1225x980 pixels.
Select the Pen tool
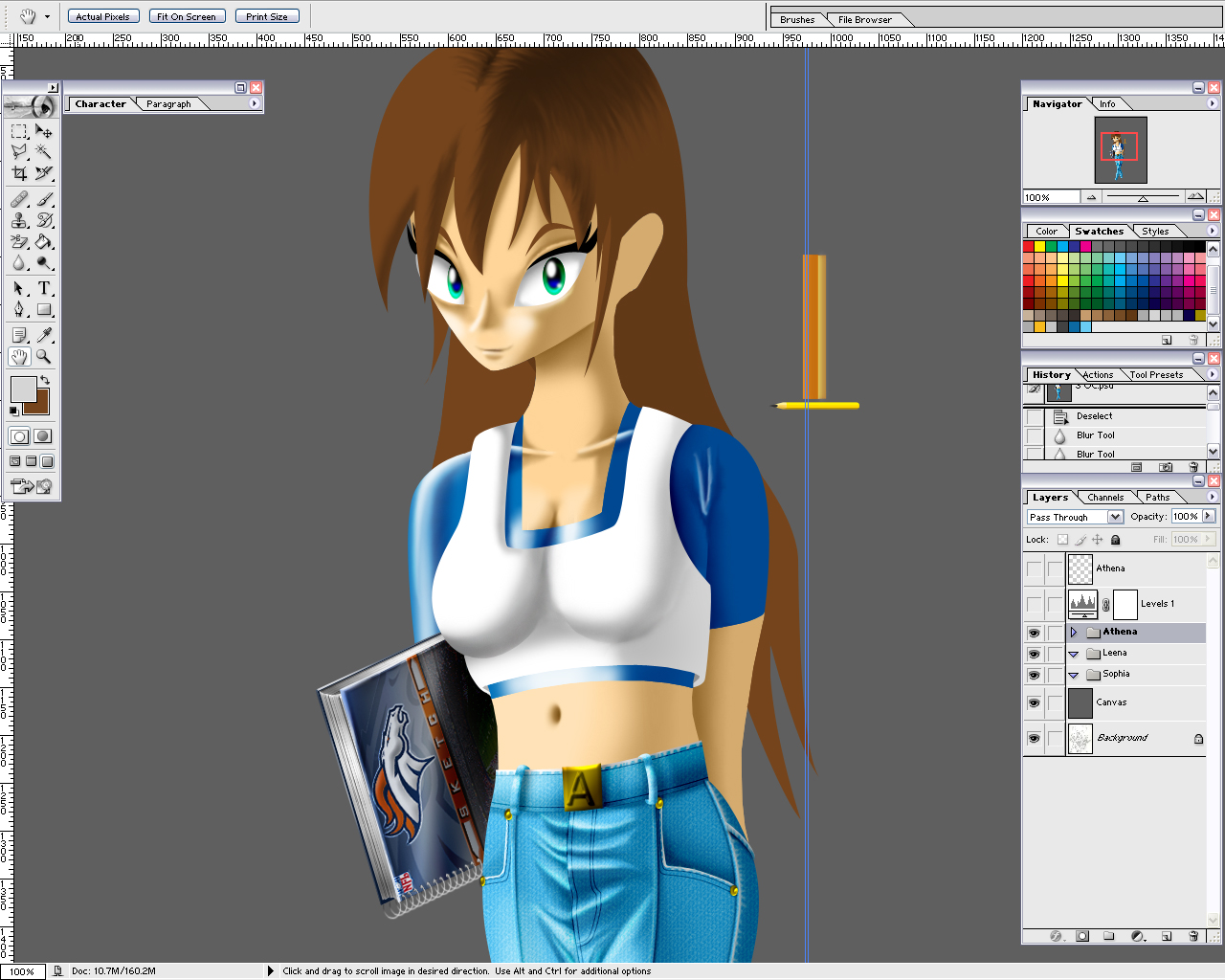point(19,309)
